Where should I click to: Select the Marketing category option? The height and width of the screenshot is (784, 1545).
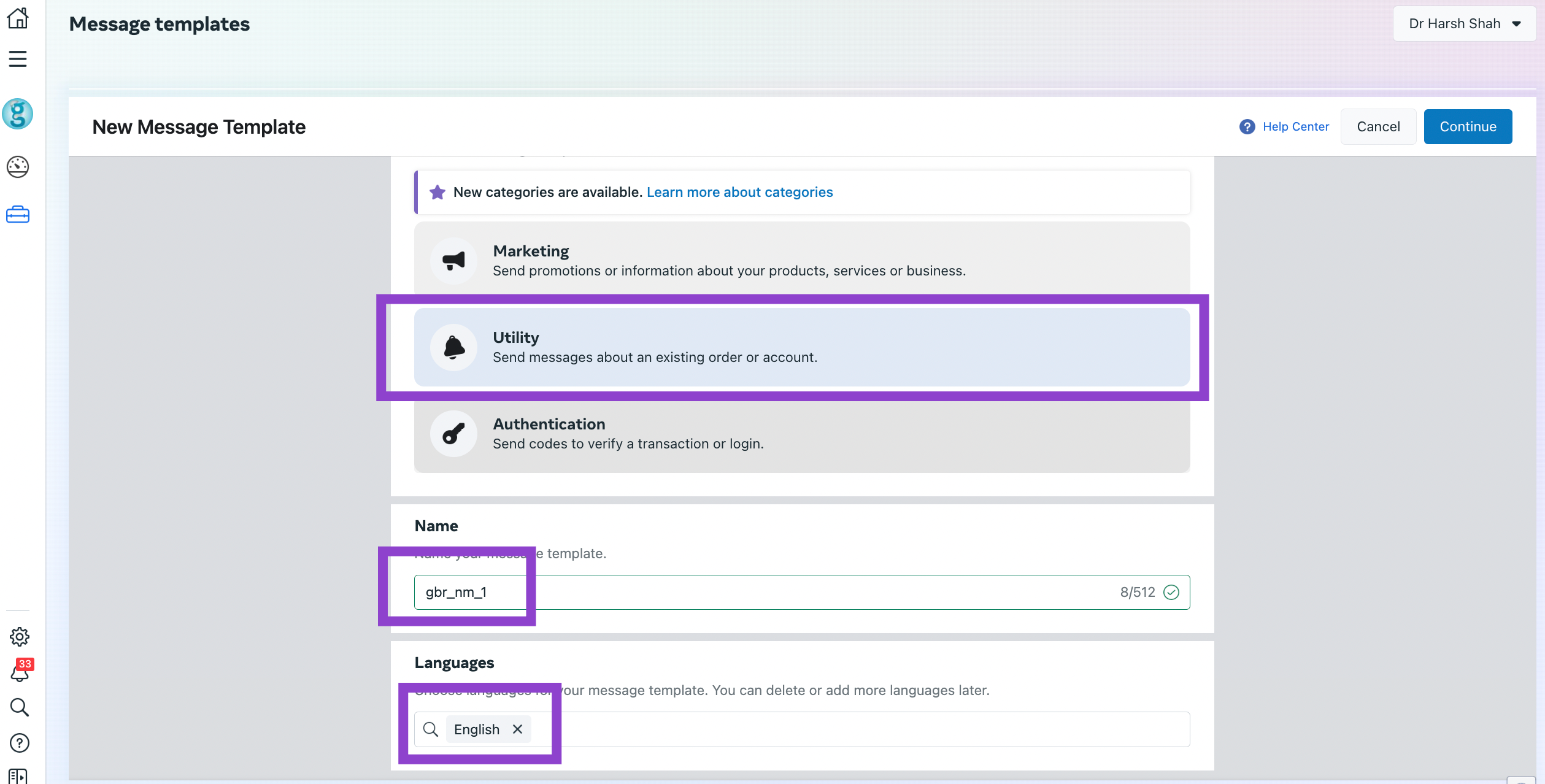point(802,261)
